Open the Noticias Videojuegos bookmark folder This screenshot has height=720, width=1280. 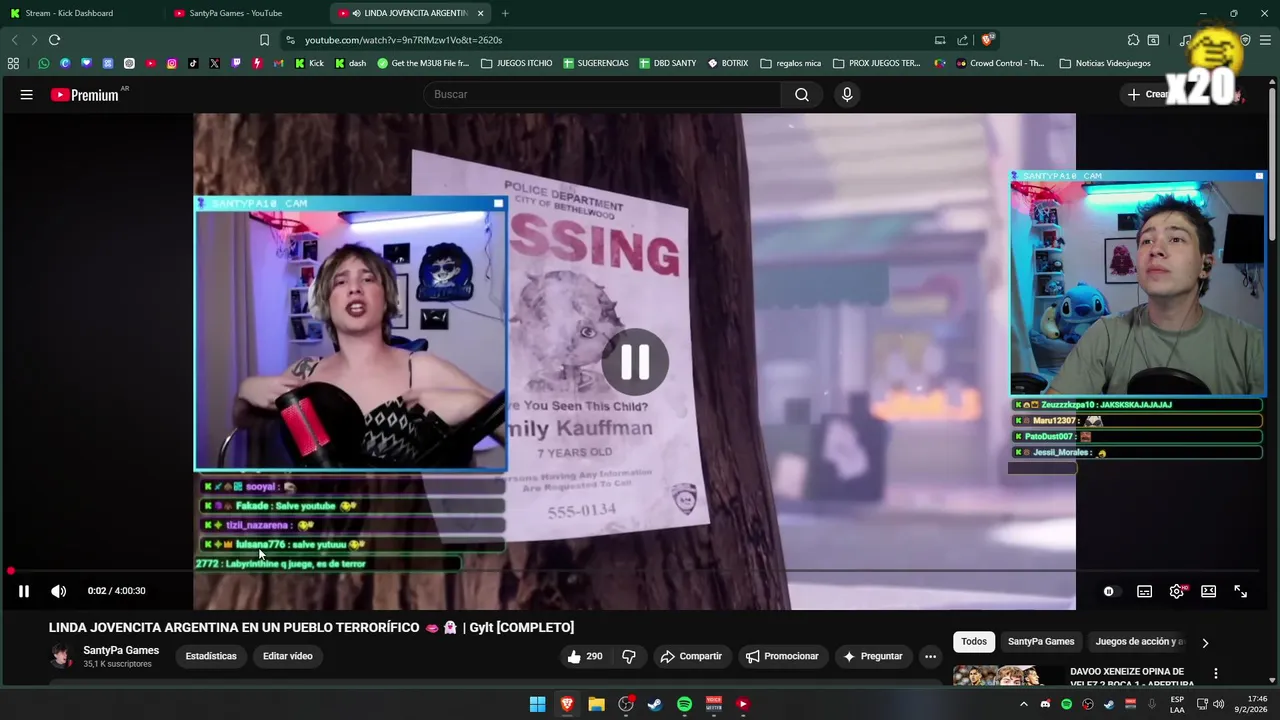[1105, 63]
